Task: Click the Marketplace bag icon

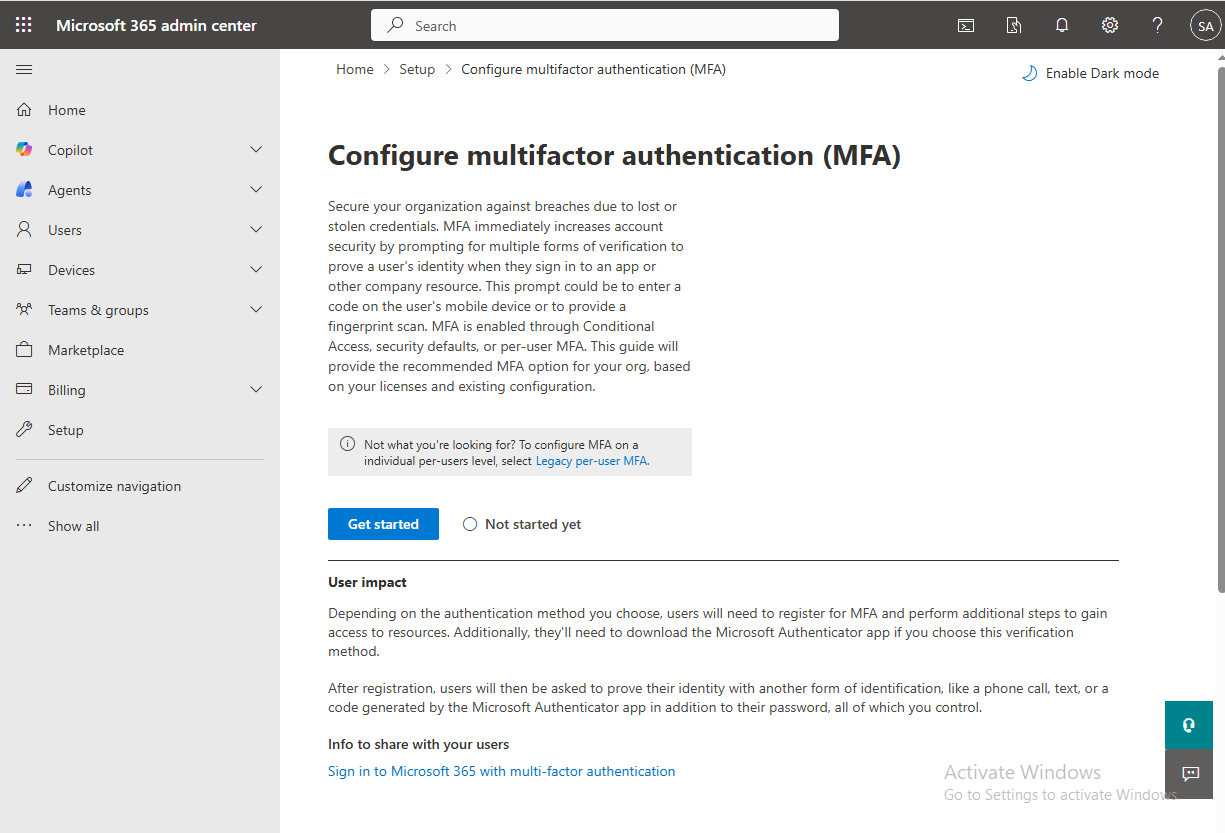Action: [24, 350]
